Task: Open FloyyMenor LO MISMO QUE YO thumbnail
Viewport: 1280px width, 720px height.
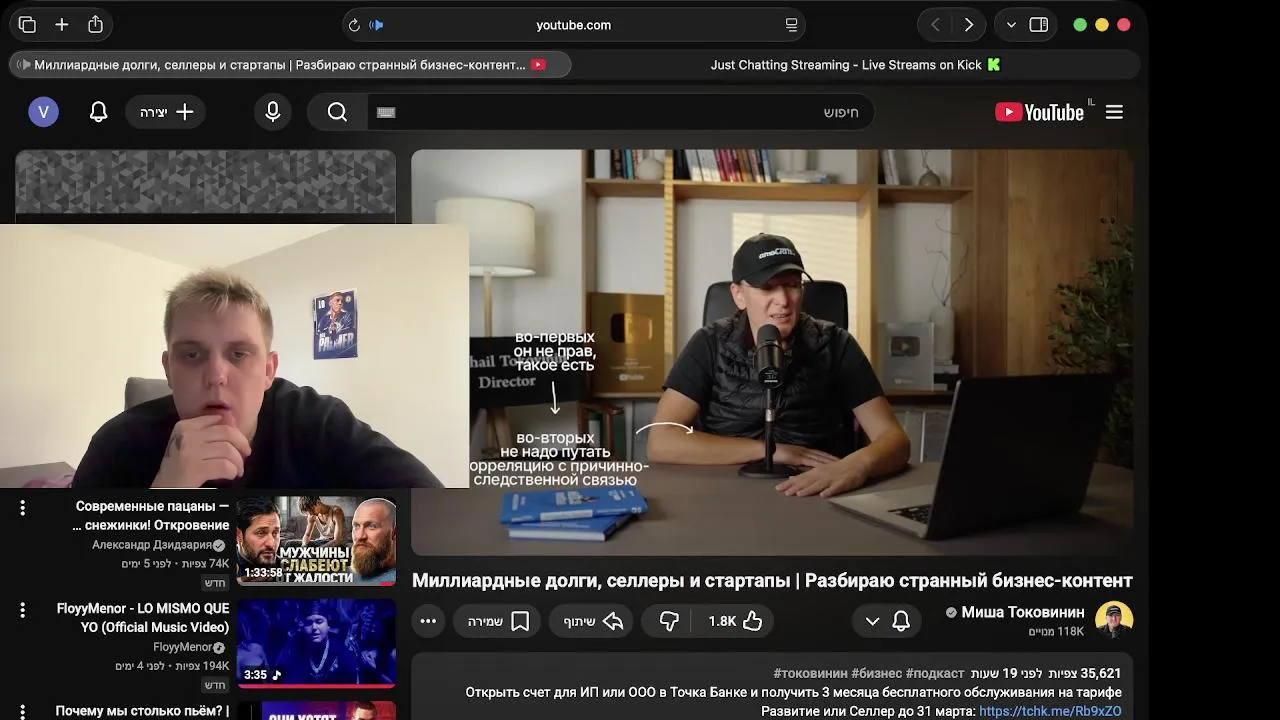Action: coord(316,643)
